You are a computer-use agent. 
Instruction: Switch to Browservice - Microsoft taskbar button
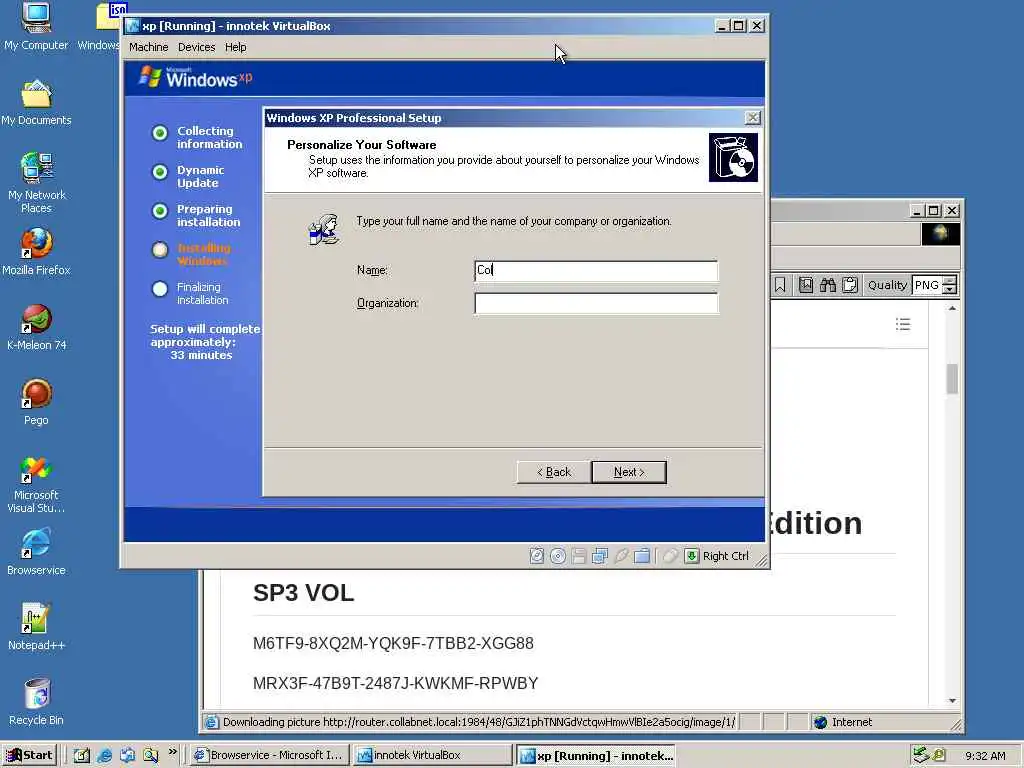click(x=269, y=755)
